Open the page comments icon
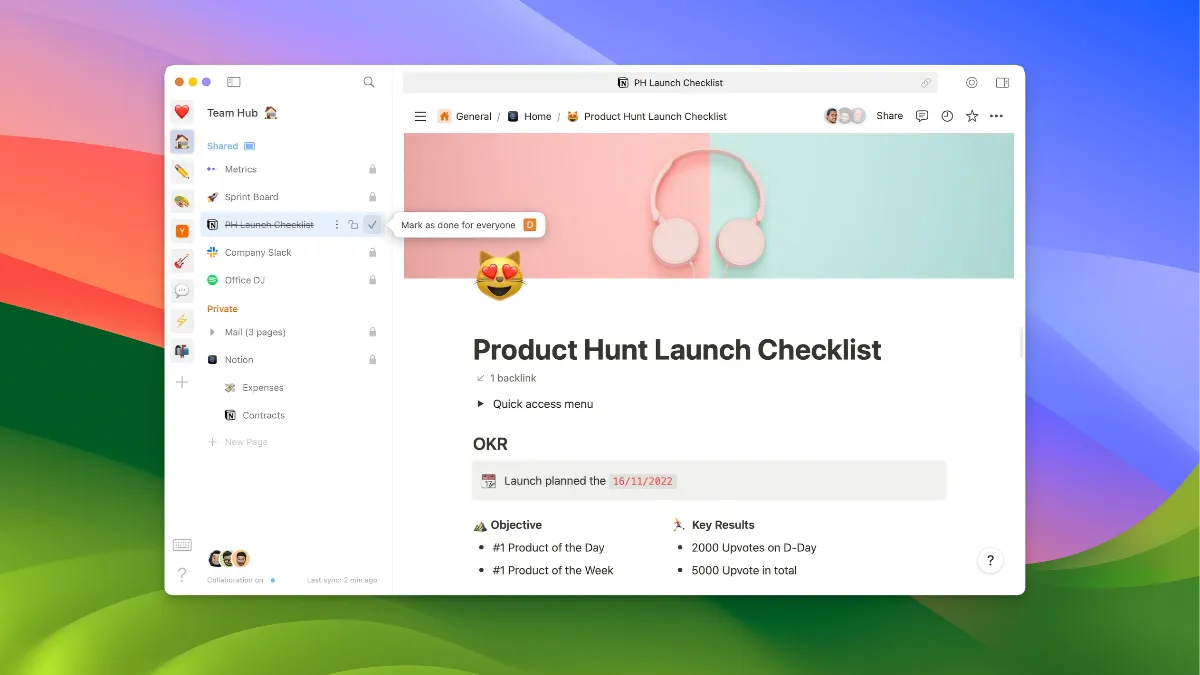The image size is (1200, 675). coord(922,116)
